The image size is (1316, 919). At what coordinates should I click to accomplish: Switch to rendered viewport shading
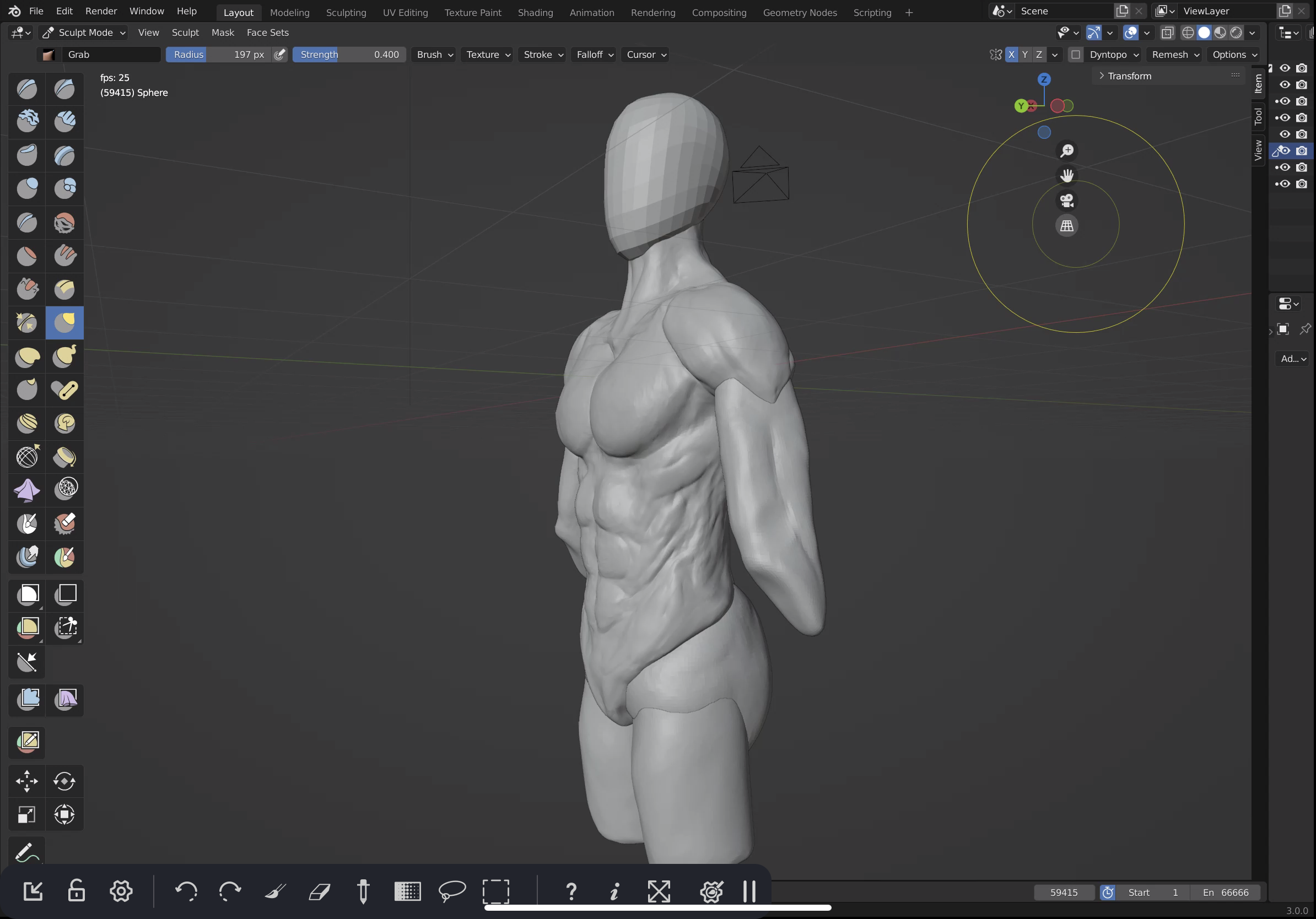pos(1236,33)
